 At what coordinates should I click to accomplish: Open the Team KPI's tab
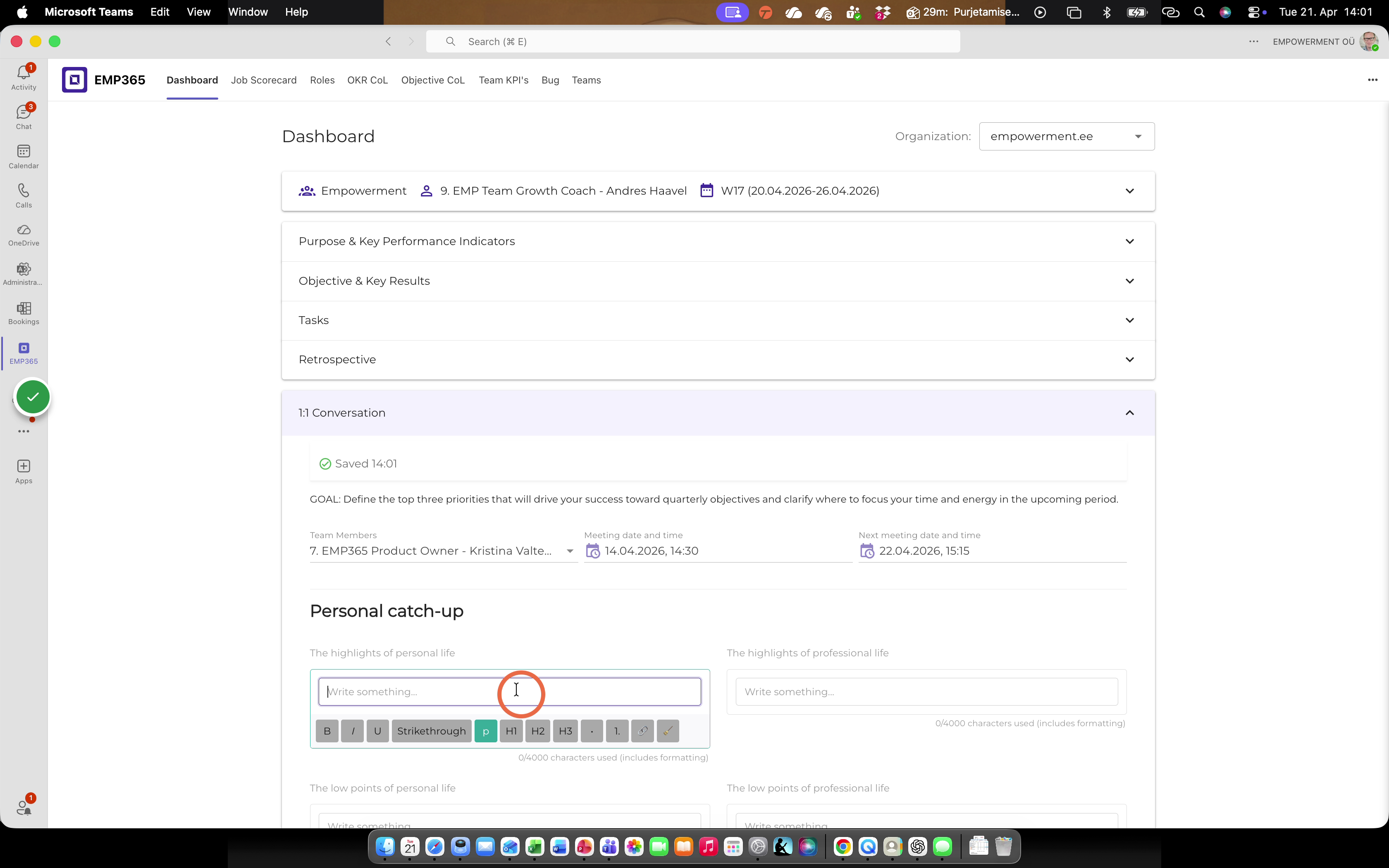[504, 80]
